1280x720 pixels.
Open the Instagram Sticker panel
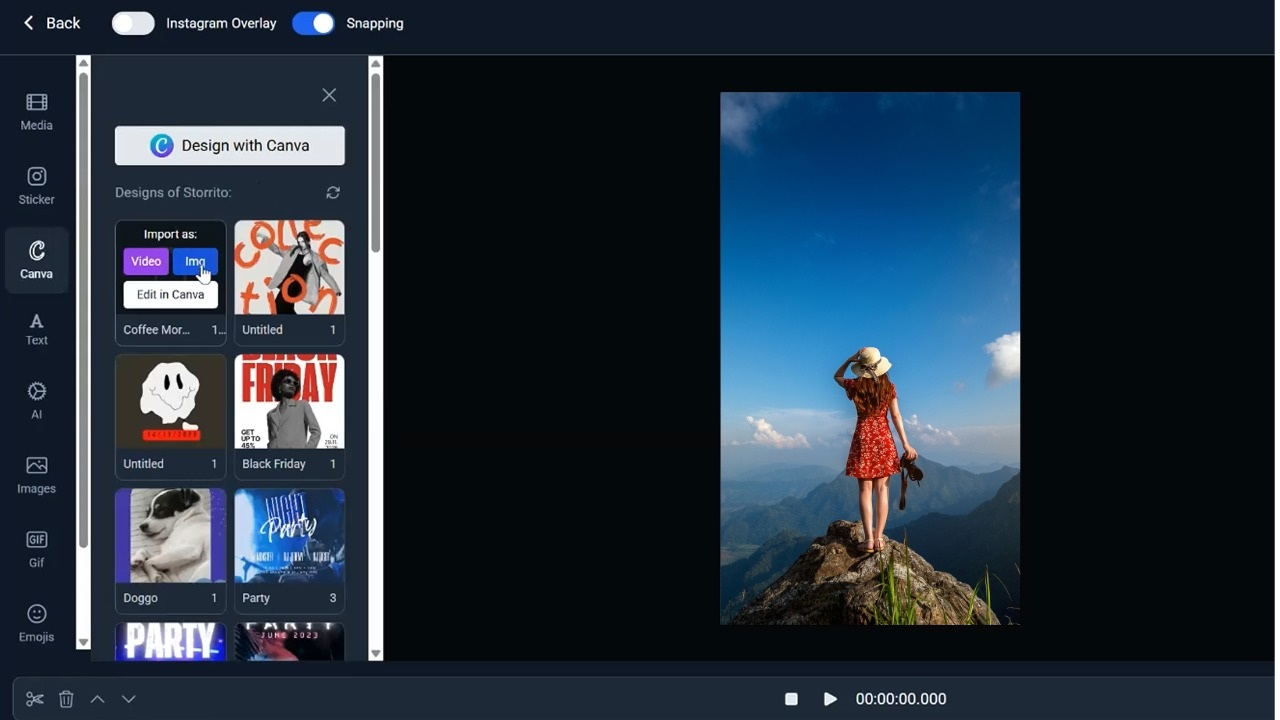(x=37, y=186)
